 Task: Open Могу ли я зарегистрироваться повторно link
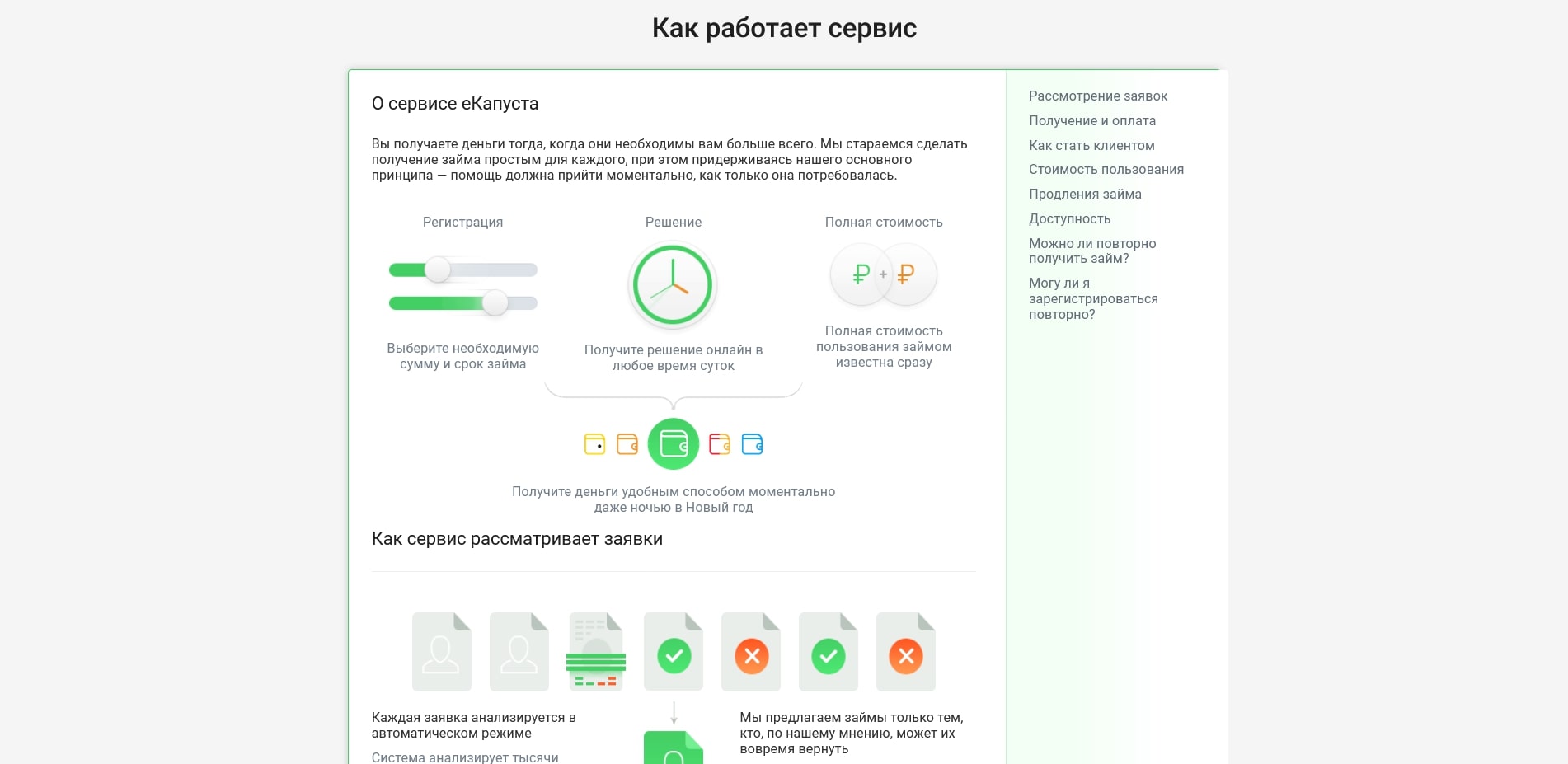click(1093, 298)
